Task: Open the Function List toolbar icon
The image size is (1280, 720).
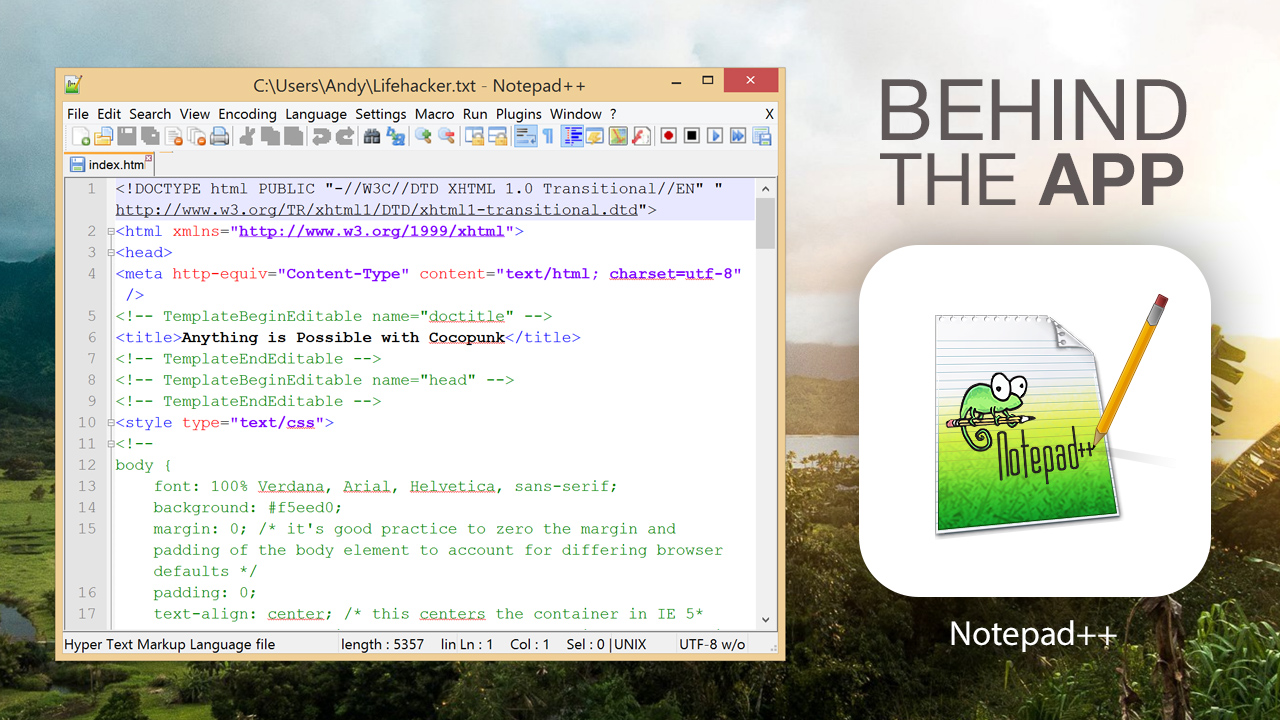Action: pos(641,136)
